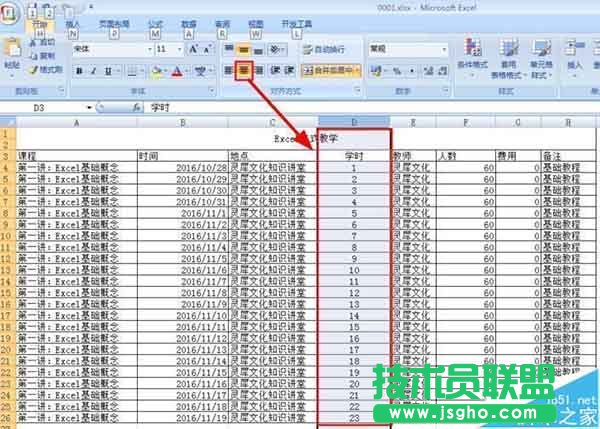600x429 pixels.
Task: Expand the underline style arrow
Action: coord(118,71)
